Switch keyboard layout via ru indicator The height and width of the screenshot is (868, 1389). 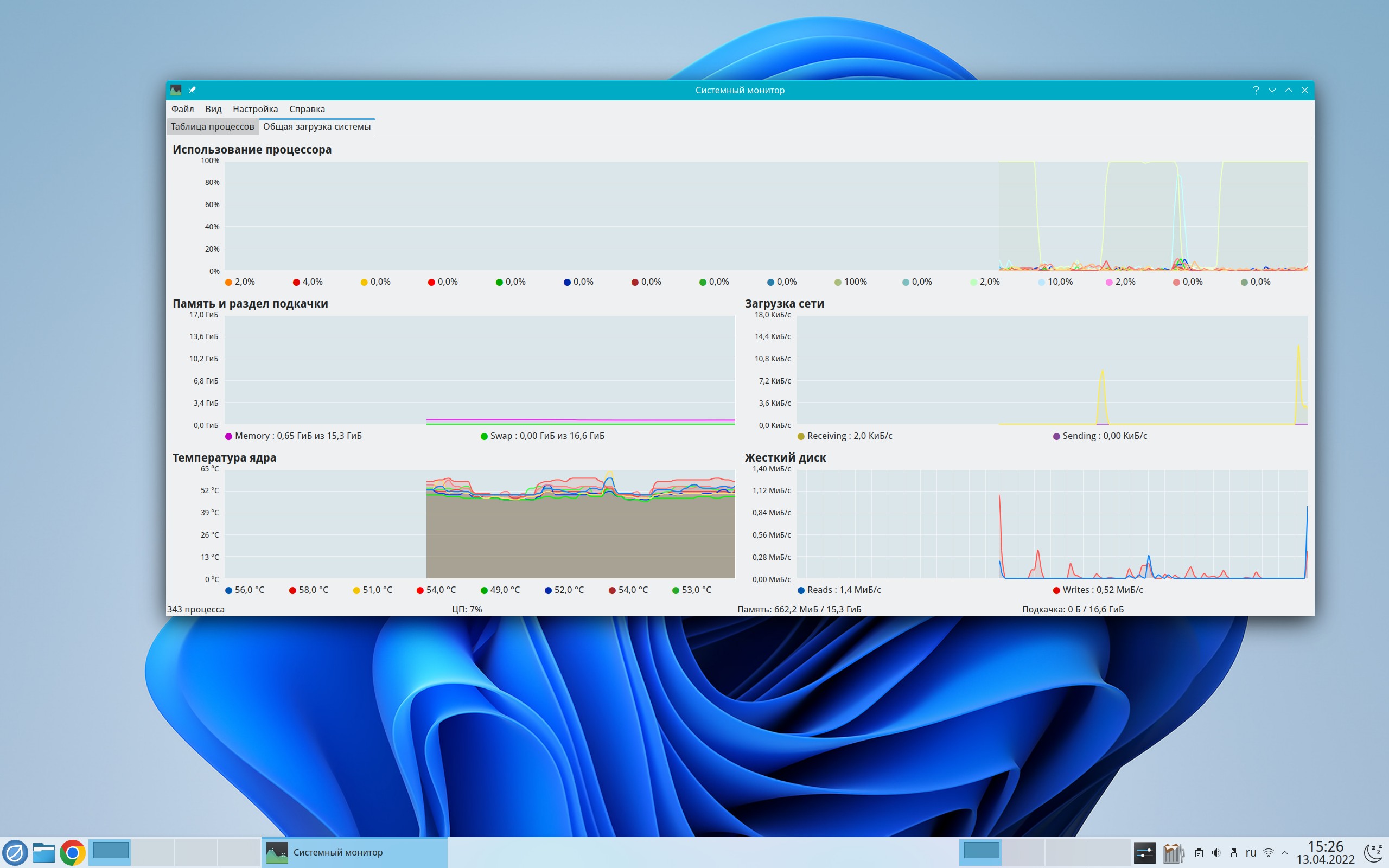pos(1251,853)
